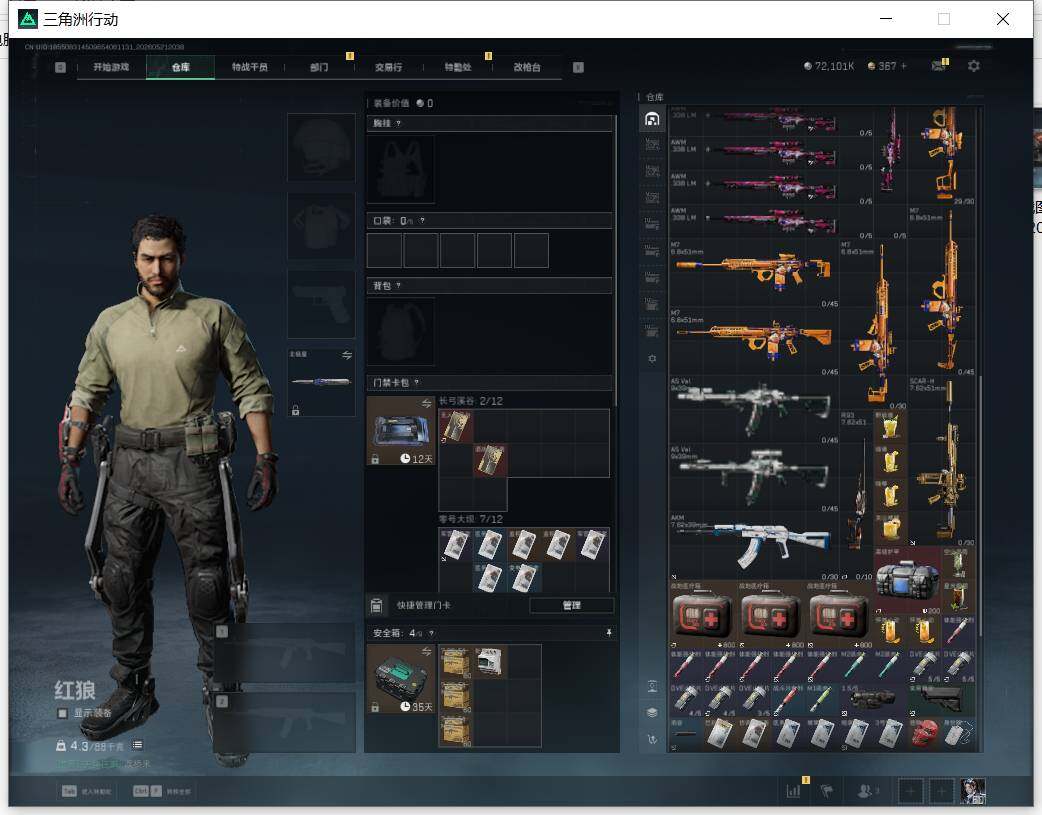Select primary weapon slot 2
Image resolution: width=1042 pixels, height=815 pixels.
284,723
